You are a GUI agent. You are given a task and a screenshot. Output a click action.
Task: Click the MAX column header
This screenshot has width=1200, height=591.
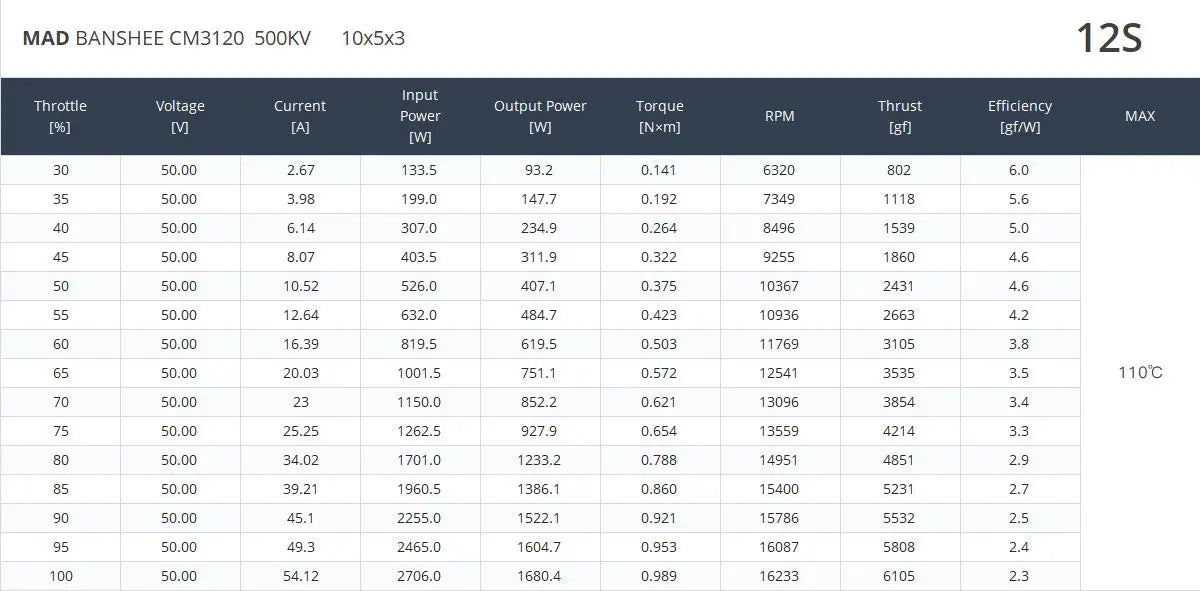(1140, 116)
